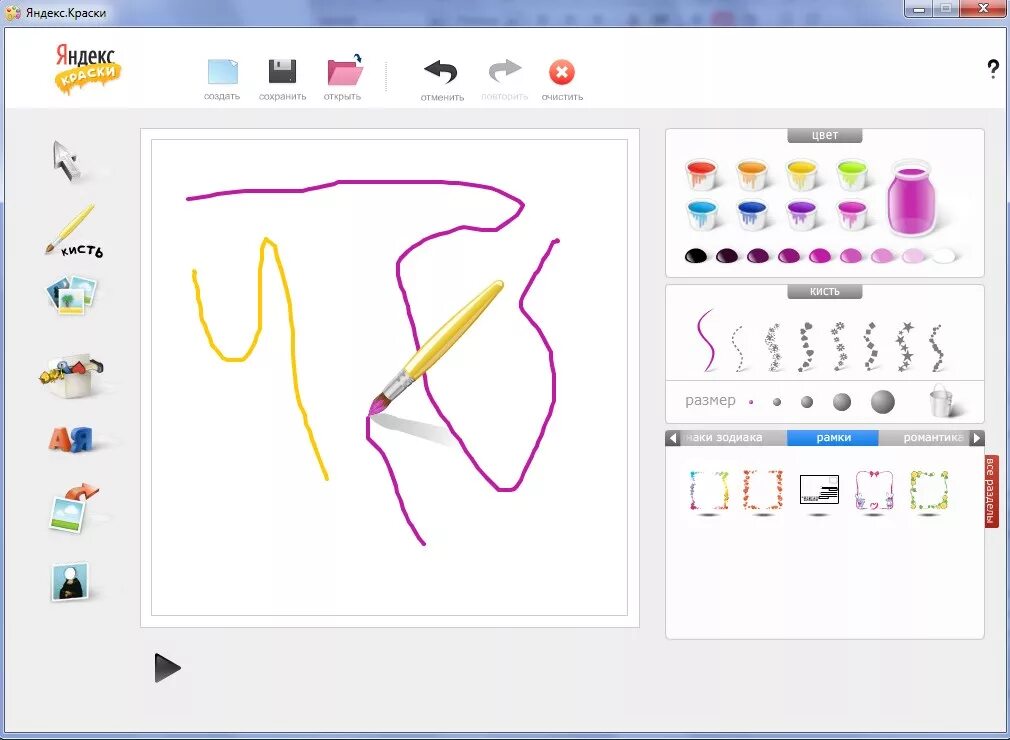Click the Яндекс Краски logo
This screenshot has height=740, width=1010.
pos(86,69)
